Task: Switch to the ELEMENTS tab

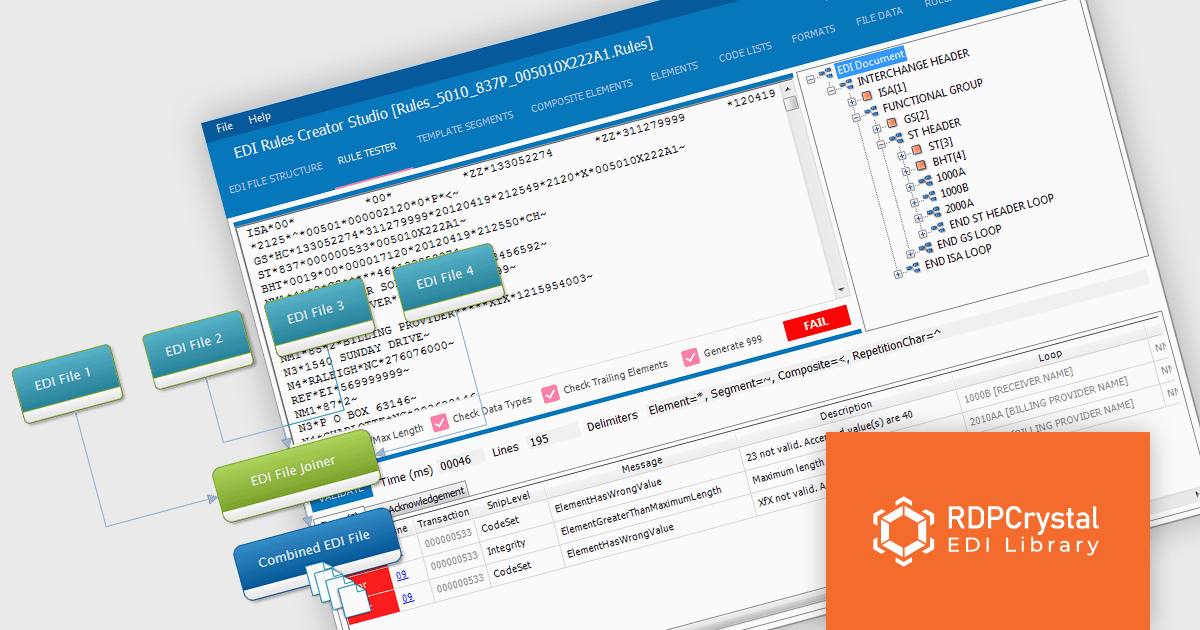Action: (674, 73)
